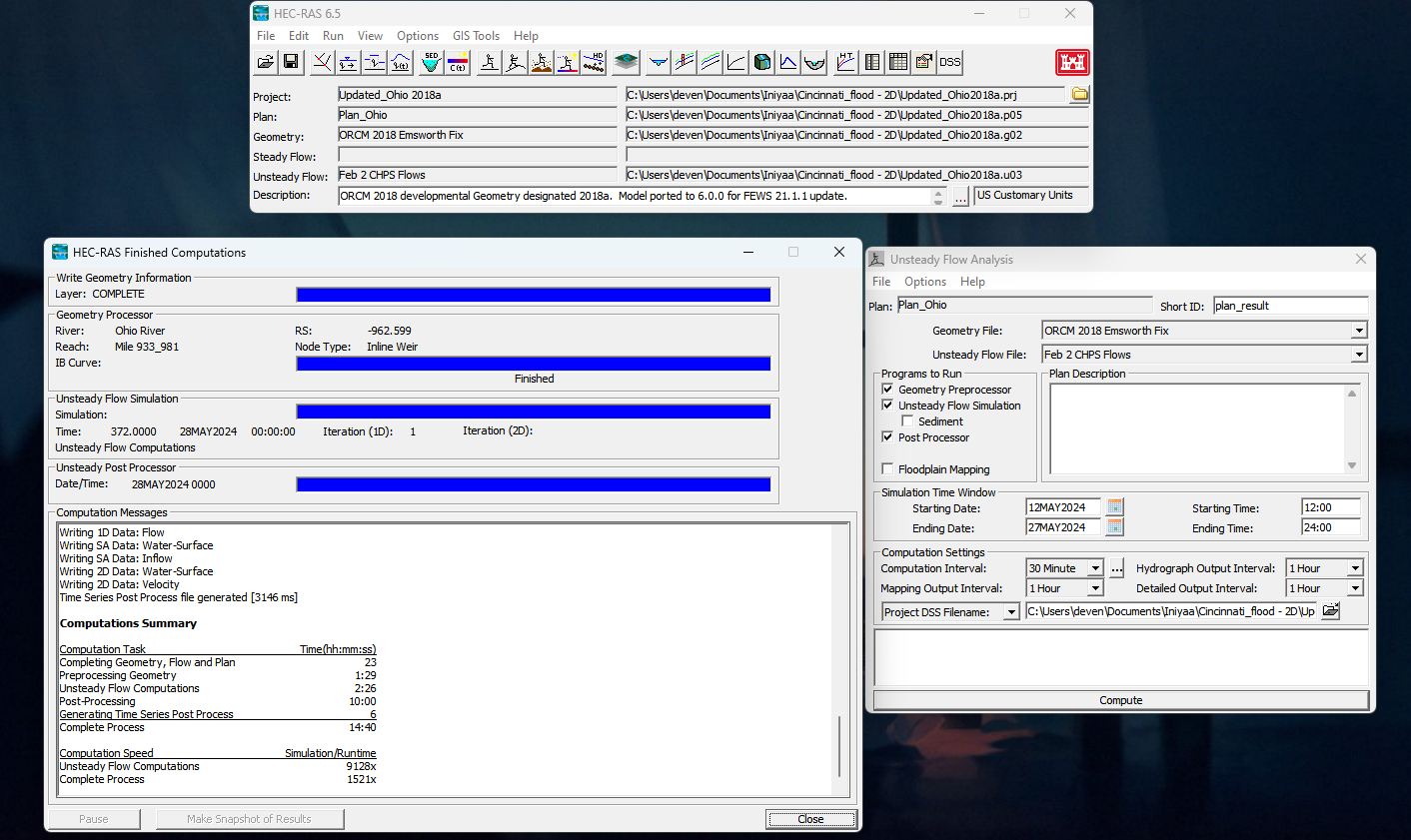View cross sections icon
Image resolution: width=1411 pixels, height=840 pixels.
[x=658, y=62]
